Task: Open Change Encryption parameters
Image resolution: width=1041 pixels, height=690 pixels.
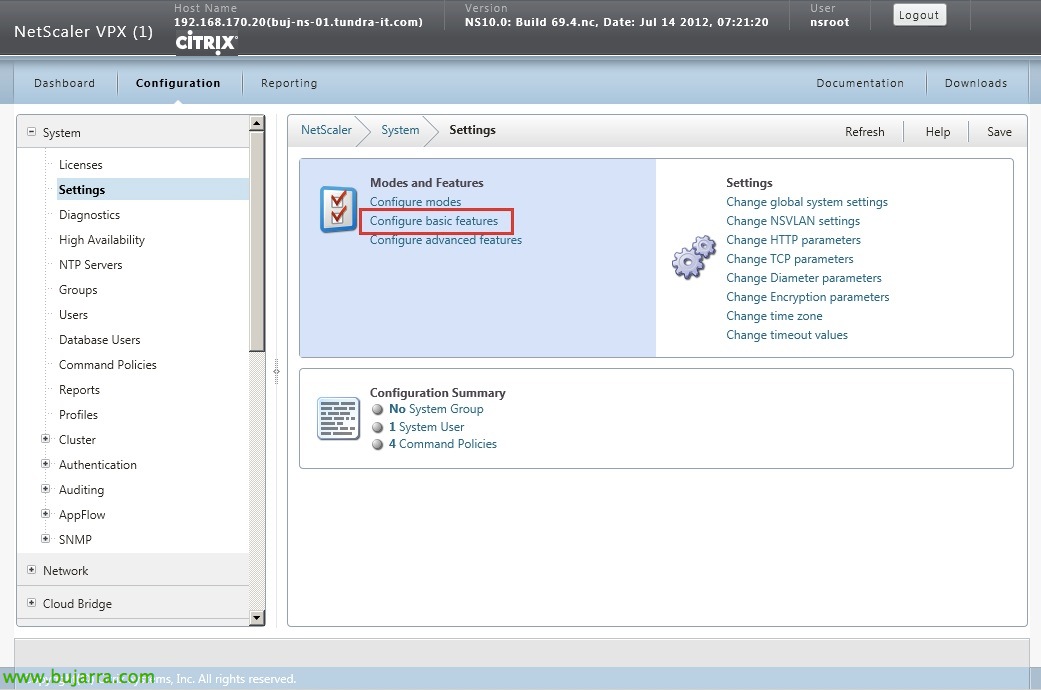Action: (x=807, y=297)
